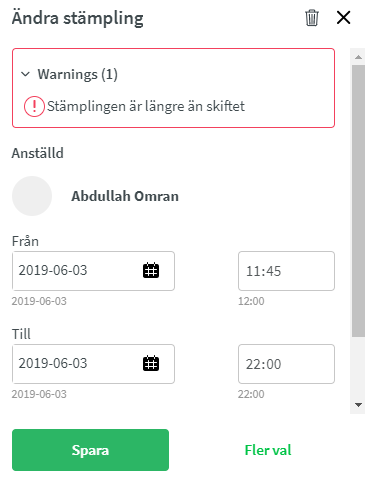Click the warning text Stämplingen är längre än skiftet

click(x=146, y=106)
